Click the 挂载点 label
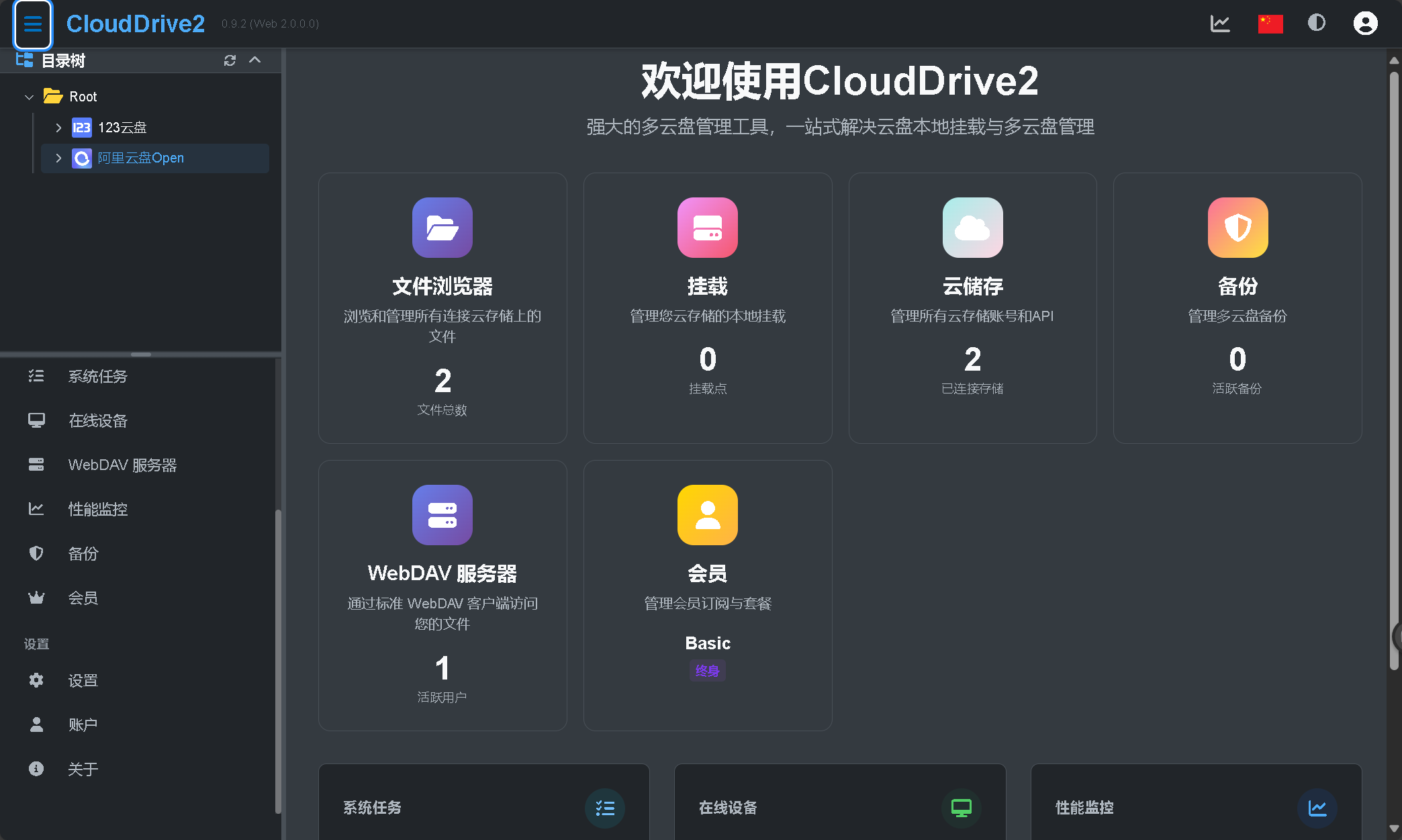This screenshot has height=840, width=1402. [708, 389]
